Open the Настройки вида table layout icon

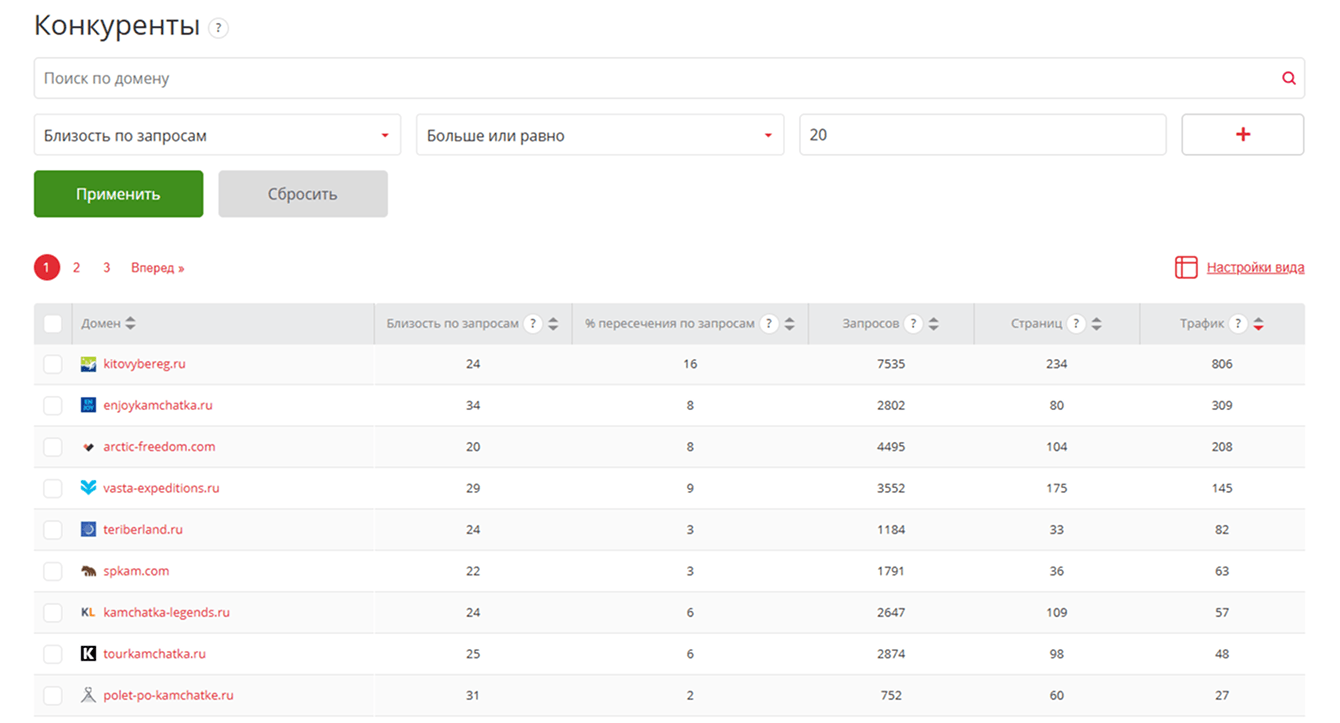point(1186,267)
